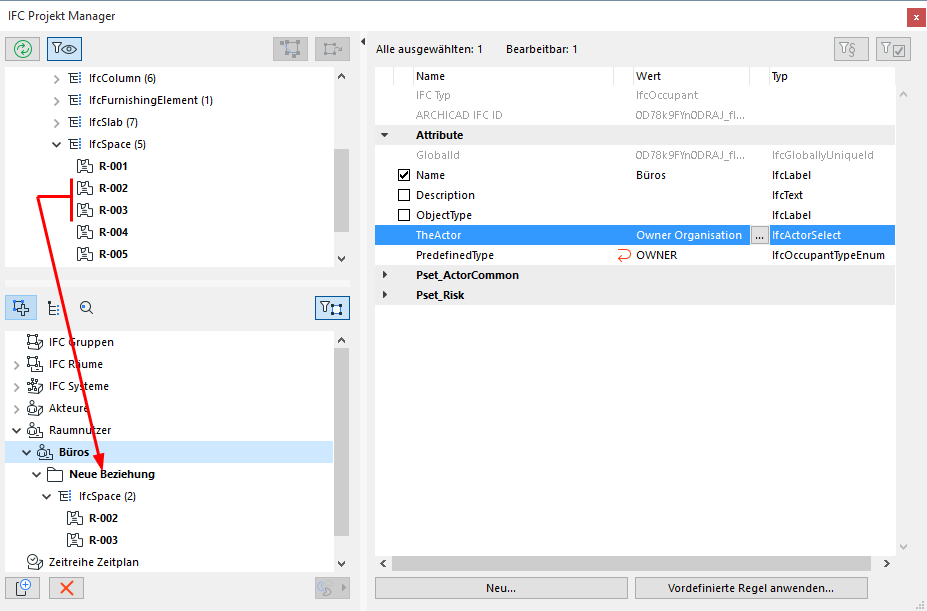The image size is (927, 611).
Task: Click the orange link icon beside OWNER
Action: tap(624, 256)
